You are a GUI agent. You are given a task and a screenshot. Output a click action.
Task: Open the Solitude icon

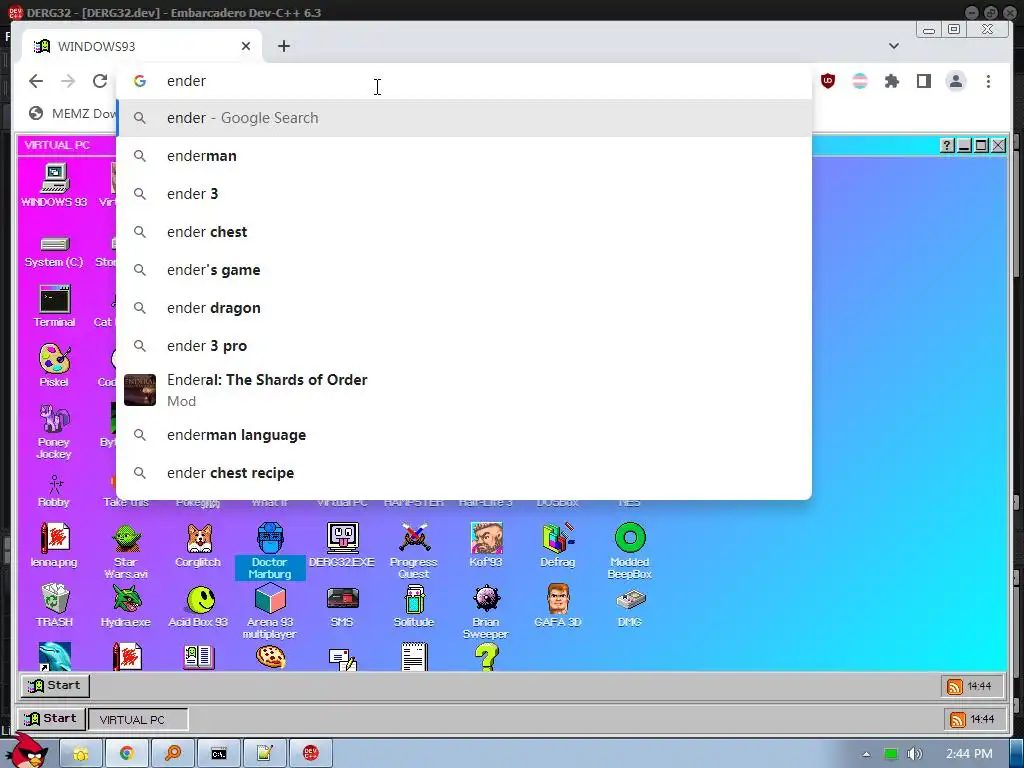click(x=413, y=605)
